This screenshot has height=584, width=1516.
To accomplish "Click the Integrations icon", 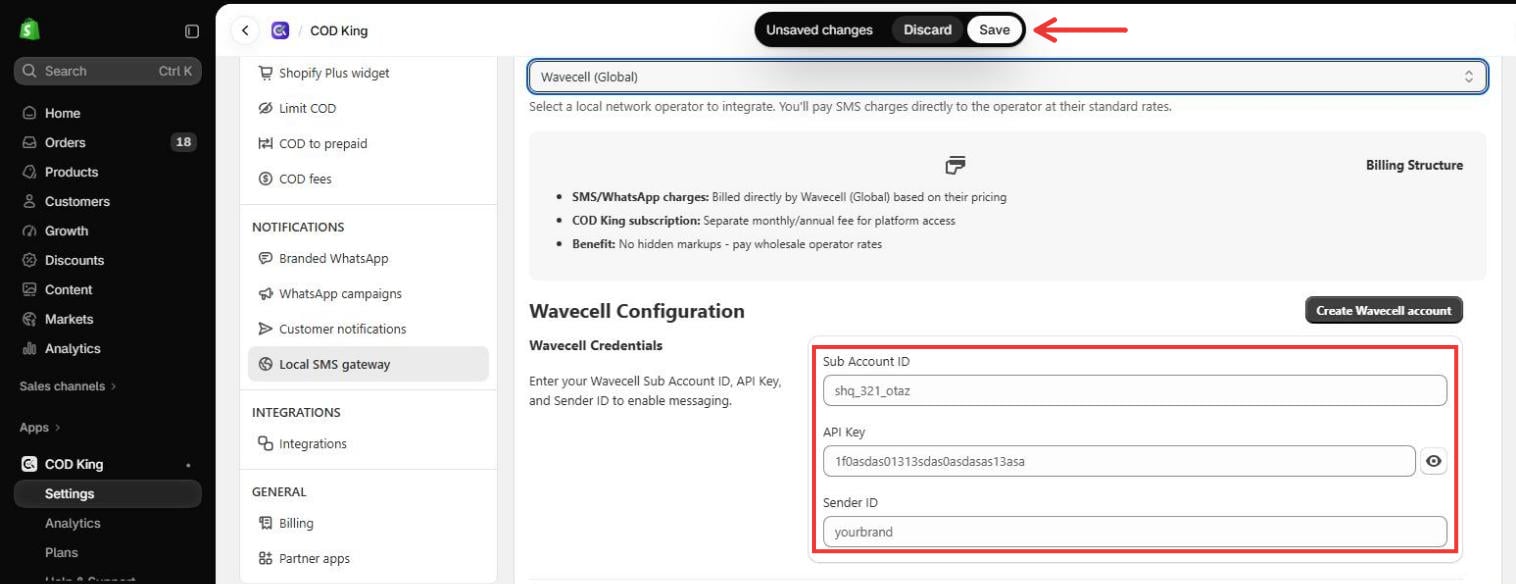I will pos(265,444).
